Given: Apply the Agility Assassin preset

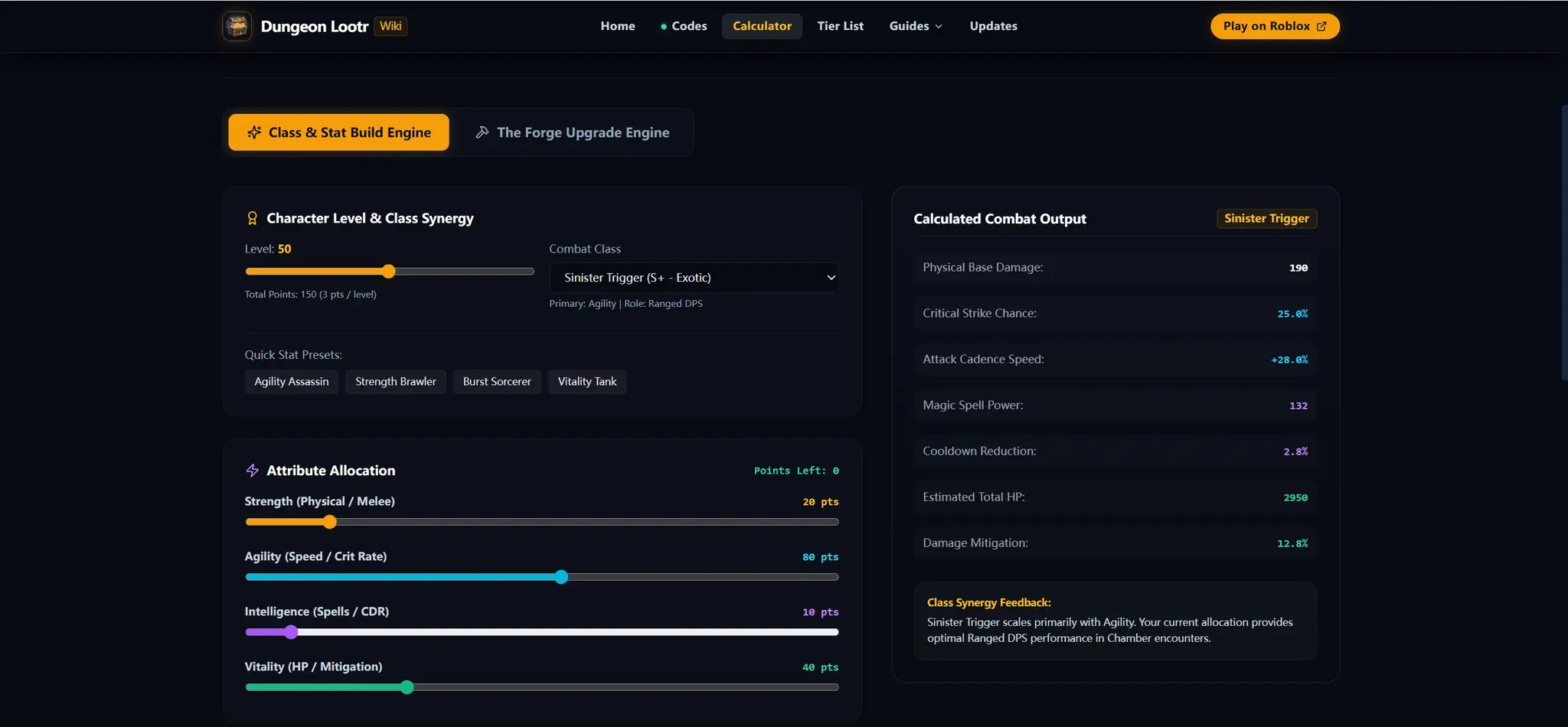Looking at the screenshot, I should (x=292, y=382).
